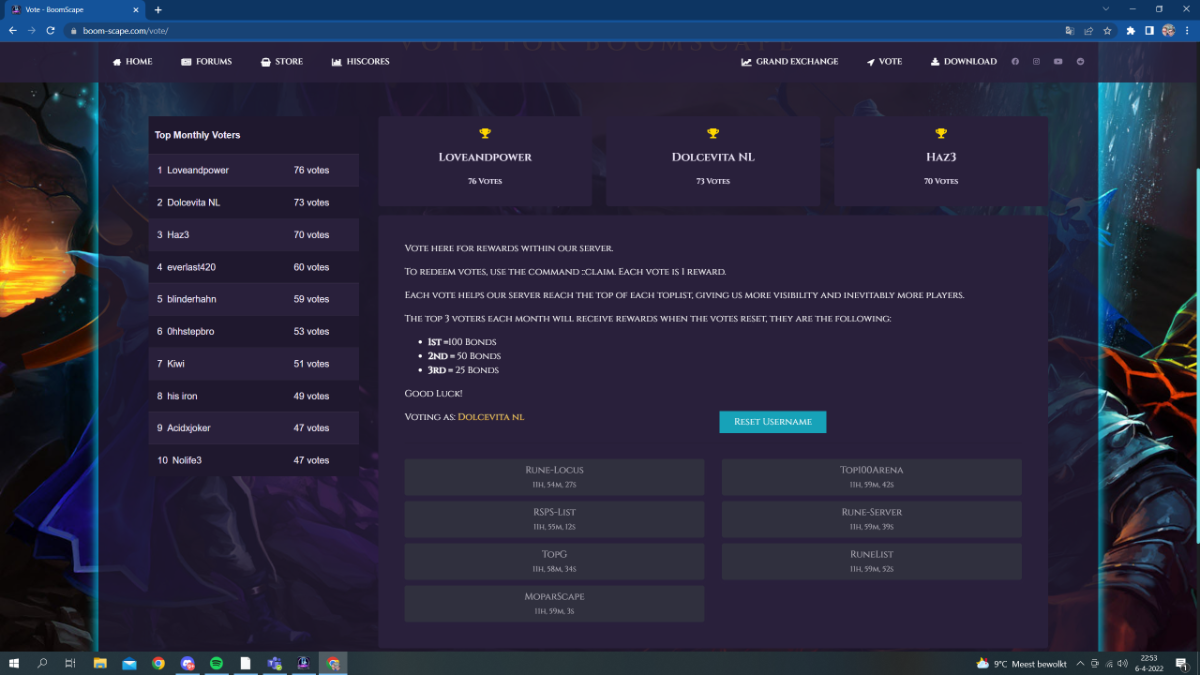Expand the Chrome tab search chevron
This screenshot has height=675, width=1200.
[x=1105, y=9]
